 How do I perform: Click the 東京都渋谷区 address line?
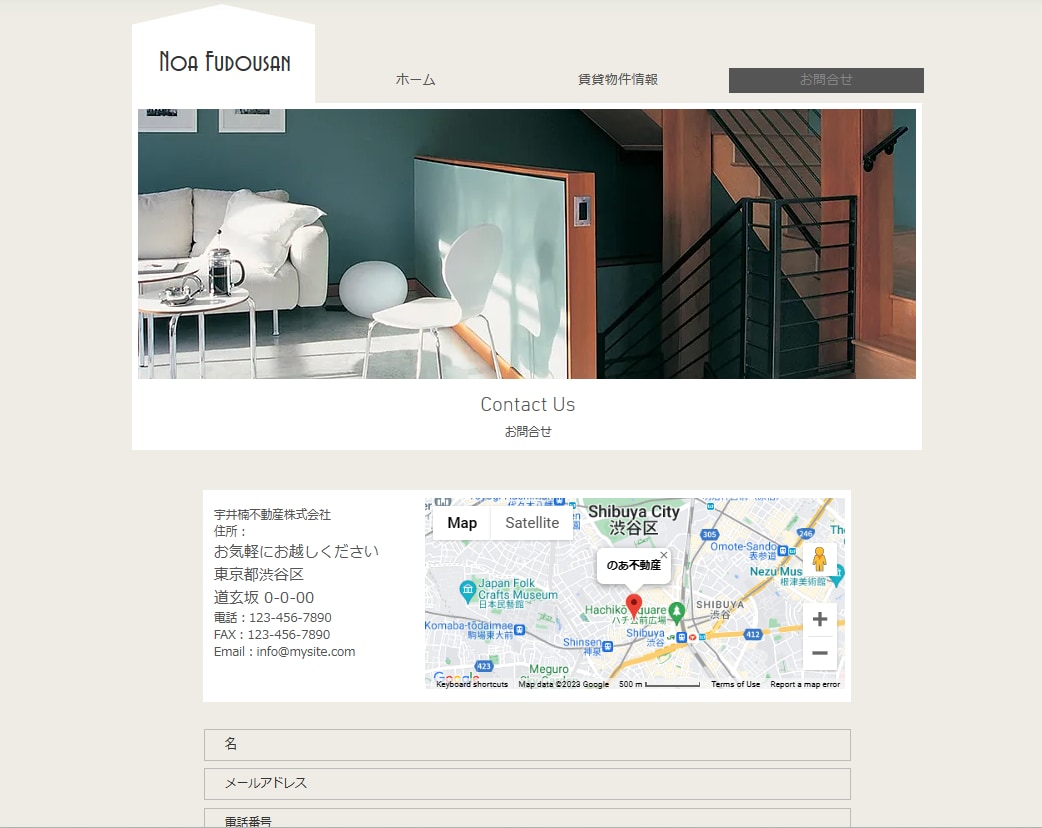[x=259, y=575]
